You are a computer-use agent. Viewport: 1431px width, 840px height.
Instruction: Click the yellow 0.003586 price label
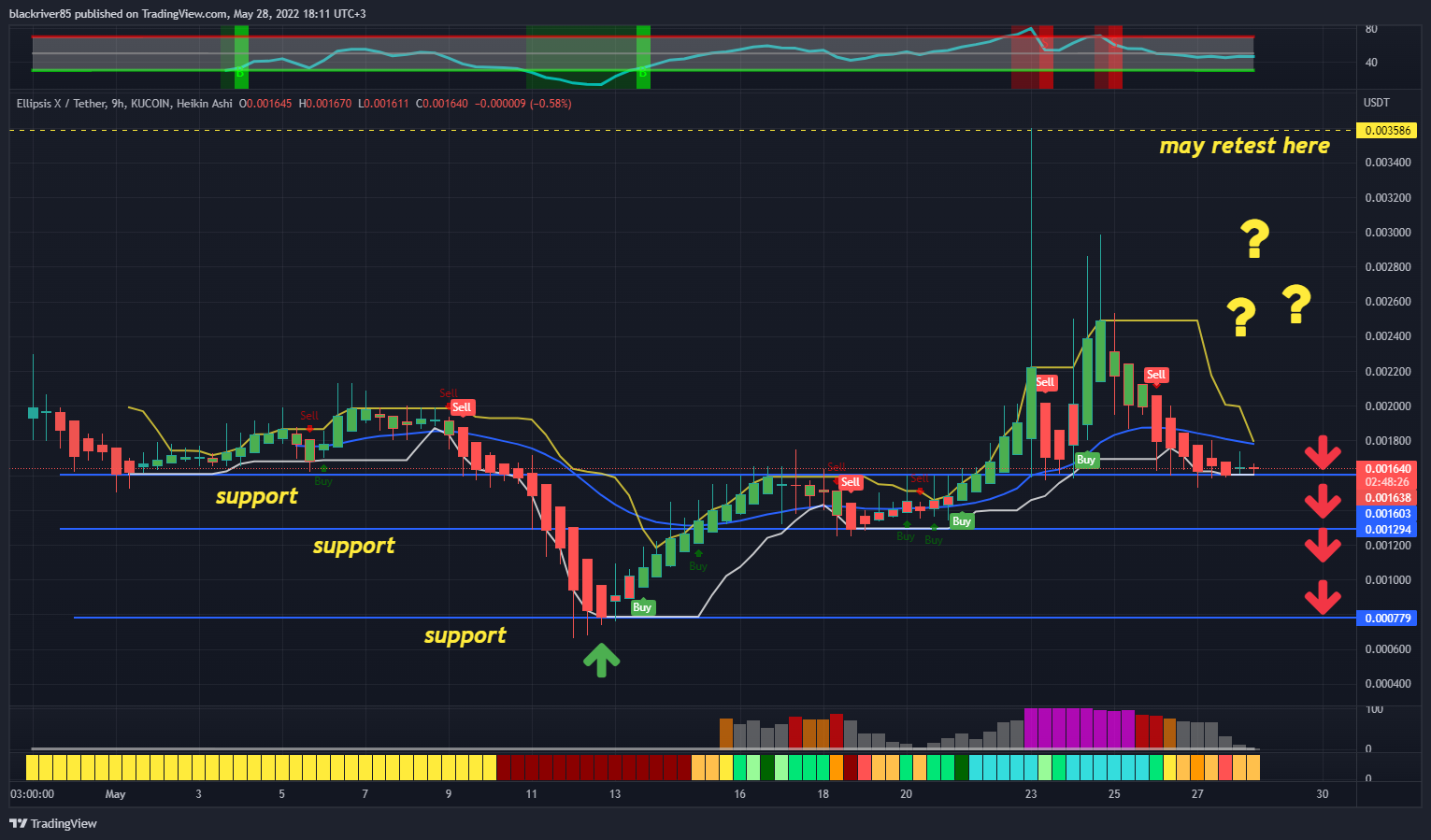click(x=1388, y=131)
